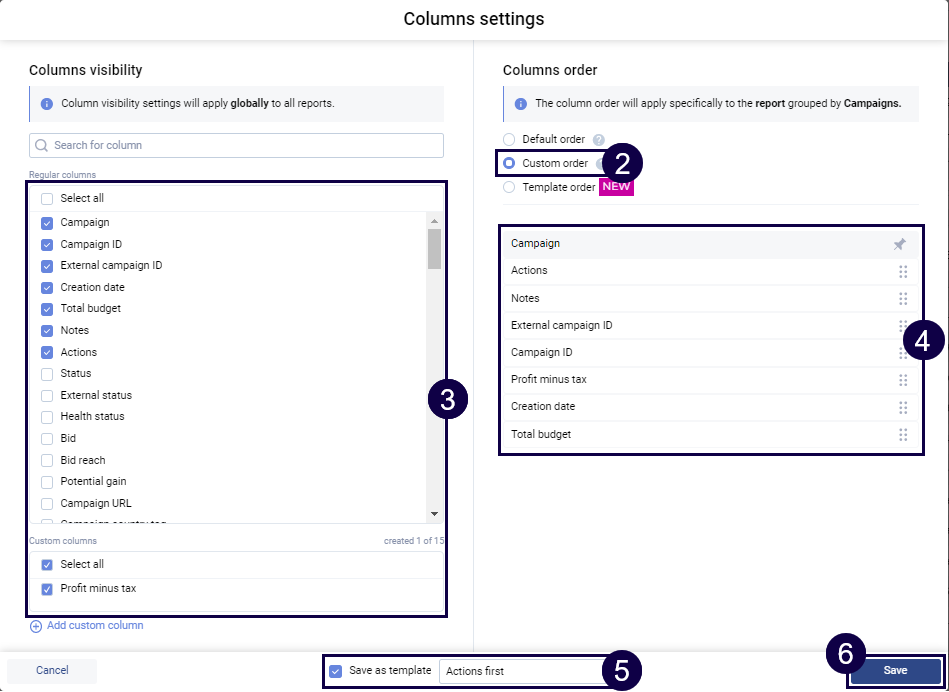Uncheck the Campaign ID column checkbox
This screenshot has height=692, width=949.
(x=47, y=245)
